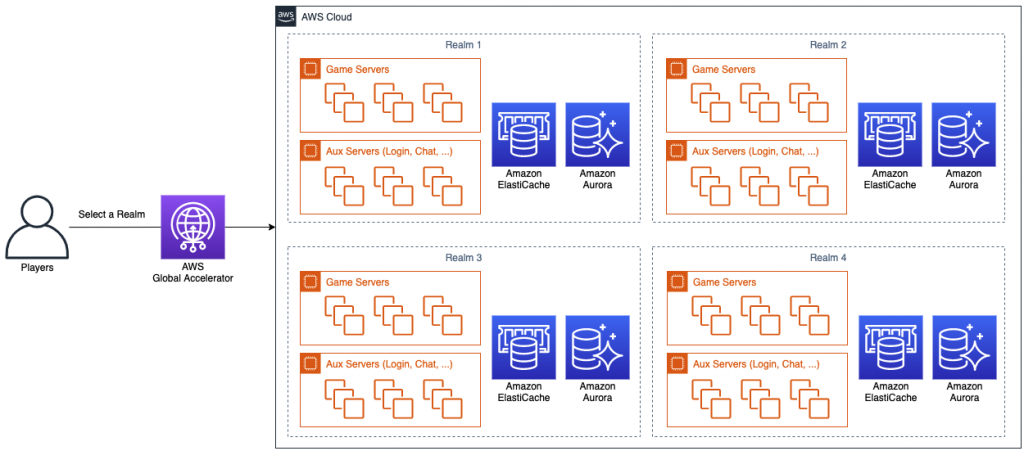Click the Aurora database icon in Realm 3
This screenshot has width=1024, height=451.
597,347
